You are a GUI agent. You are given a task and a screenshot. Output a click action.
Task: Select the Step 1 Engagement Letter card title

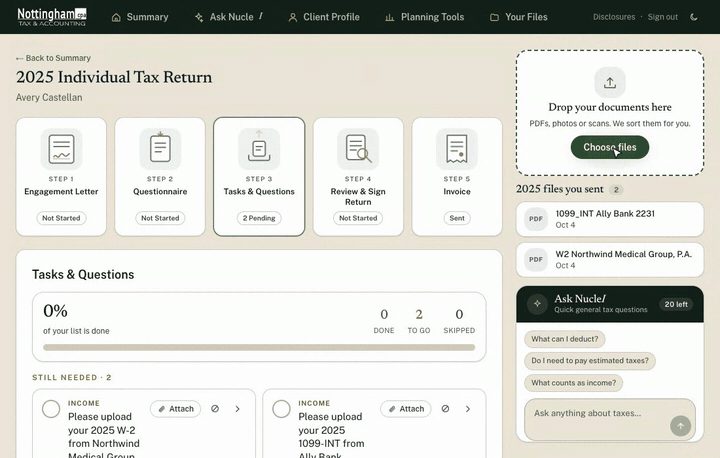pos(61,192)
